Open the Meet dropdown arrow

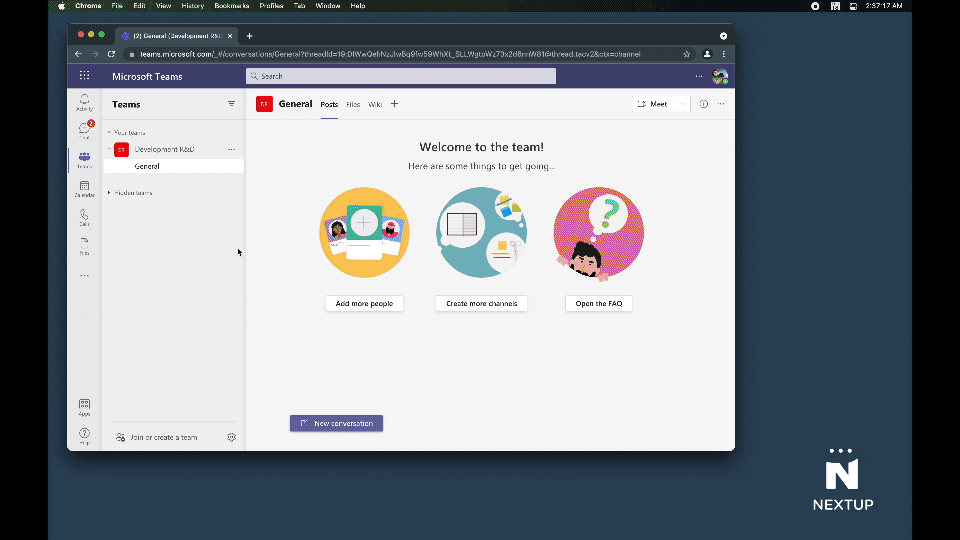(682, 104)
